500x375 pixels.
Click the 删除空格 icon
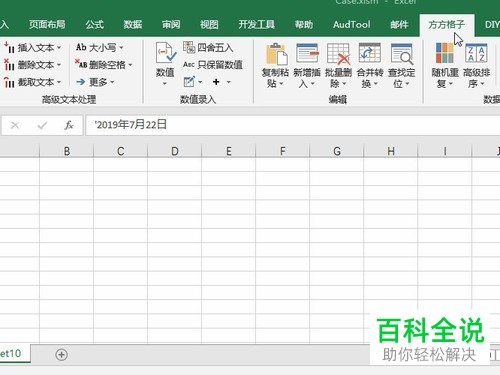click(81, 64)
